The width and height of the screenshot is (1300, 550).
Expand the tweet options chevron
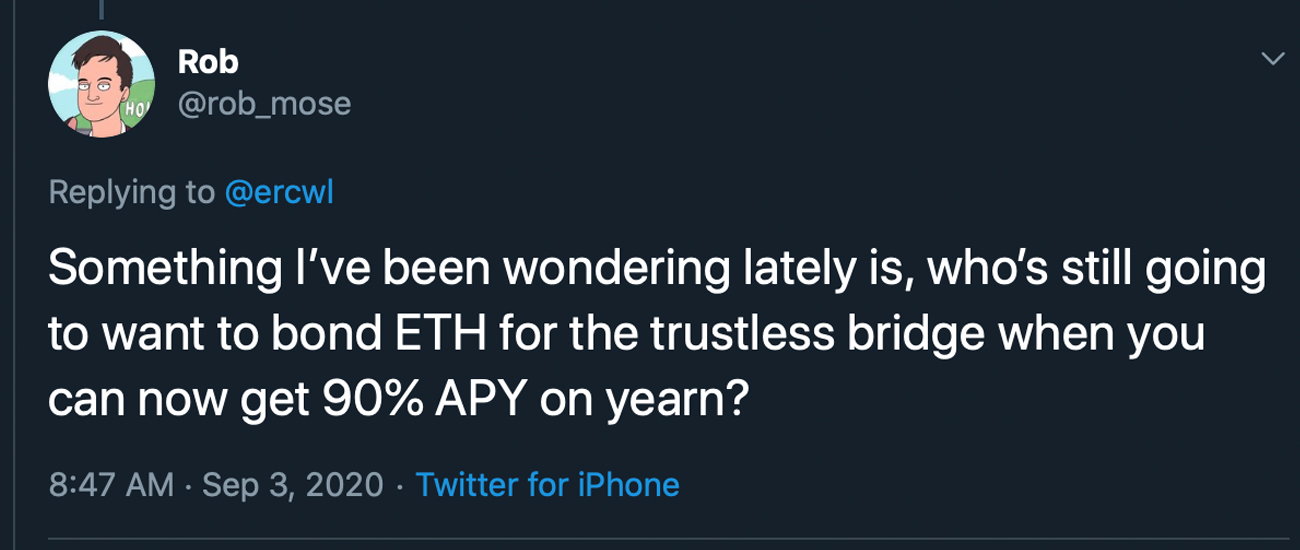tap(1272, 60)
